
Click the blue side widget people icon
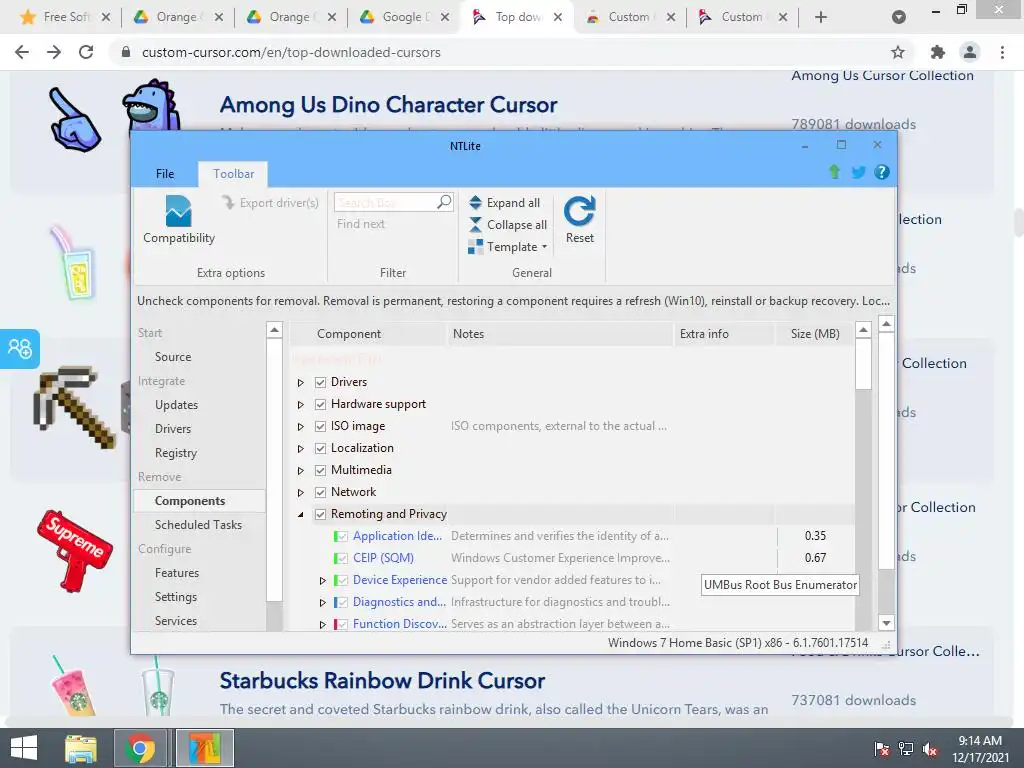(x=20, y=349)
